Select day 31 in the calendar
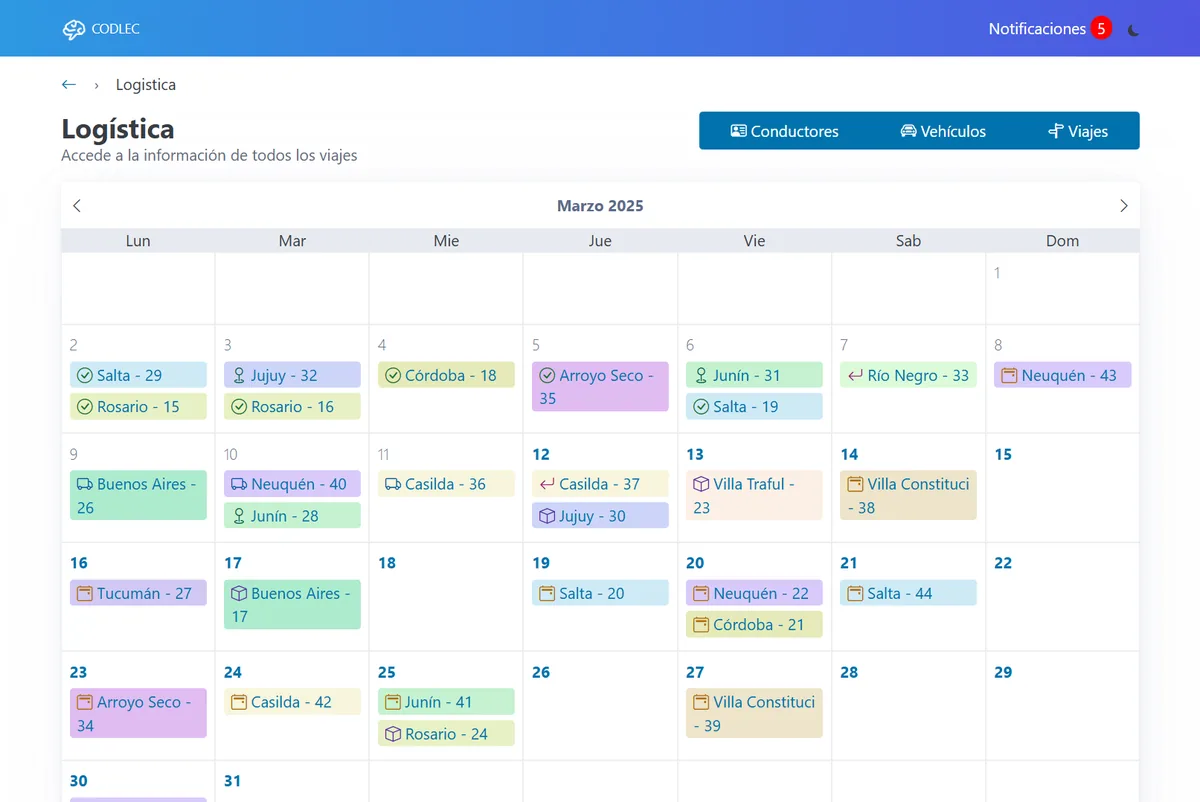Viewport: 1200px width, 802px height. point(232,781)
